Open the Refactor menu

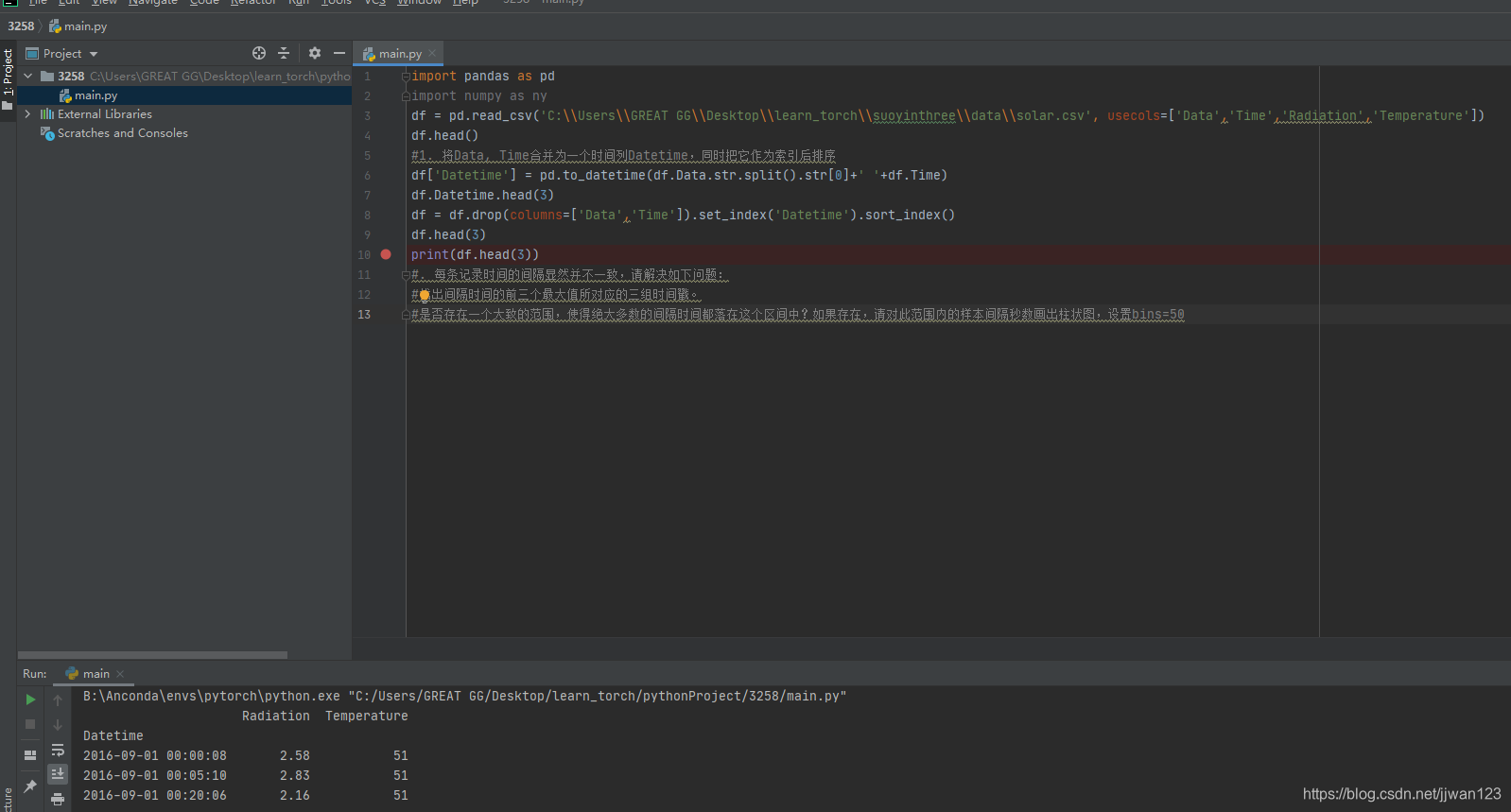coord(253,3)
